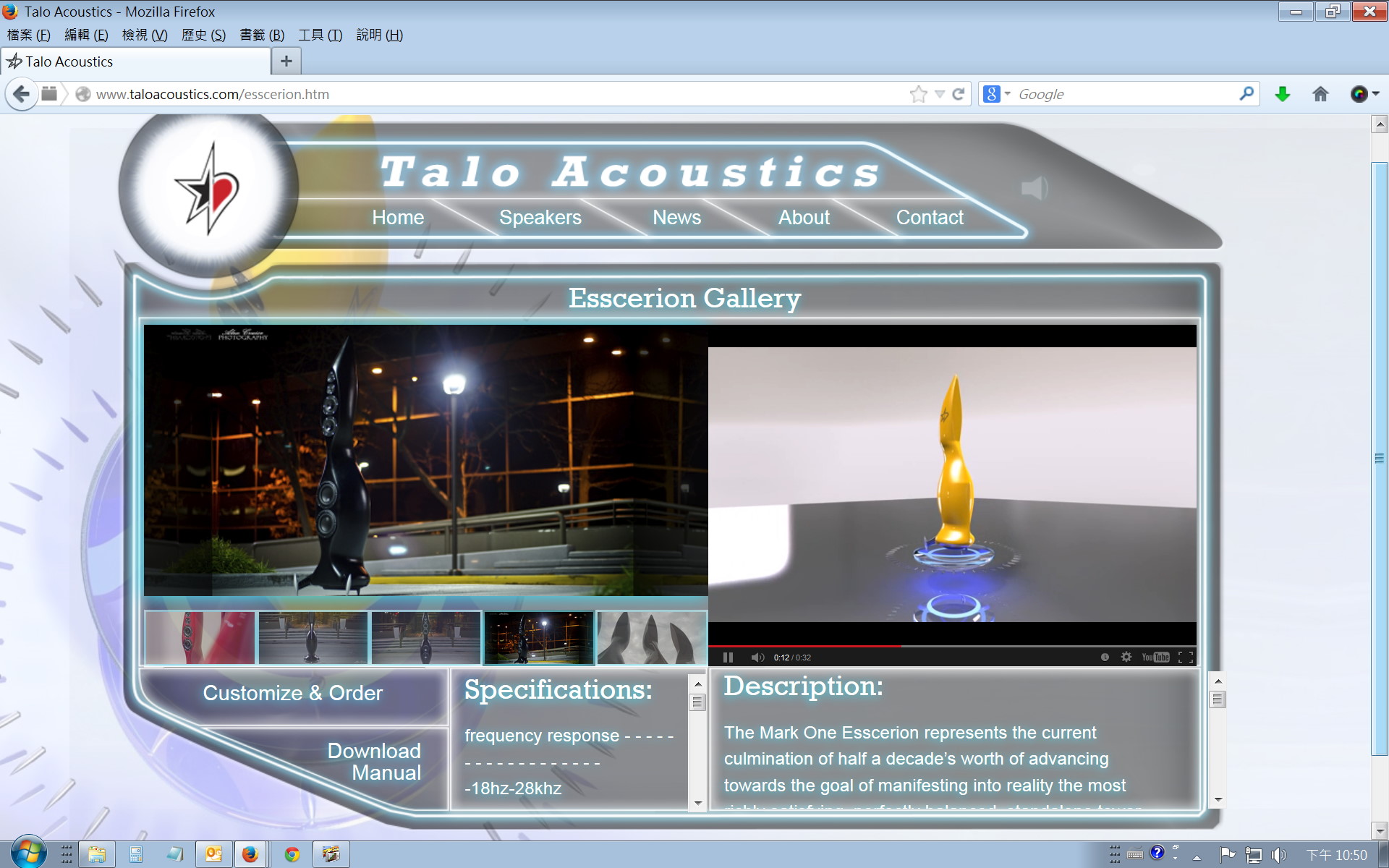This screenshot has height=868, width=1389.
Task: Open the 編輯 (E) menu
Action: pyautogui.click(x=86, y=35)
